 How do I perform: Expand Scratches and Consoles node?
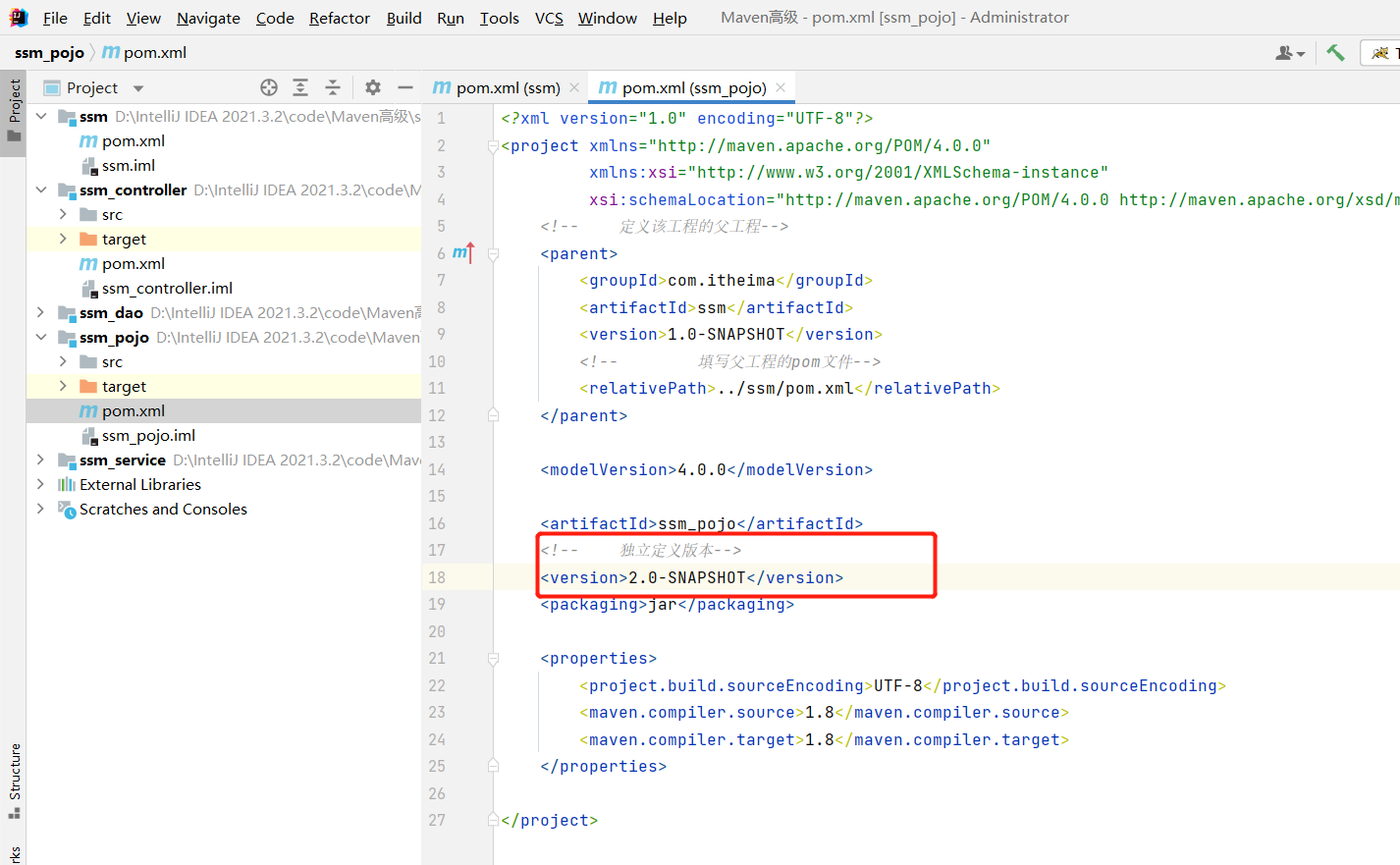(40, 509)
